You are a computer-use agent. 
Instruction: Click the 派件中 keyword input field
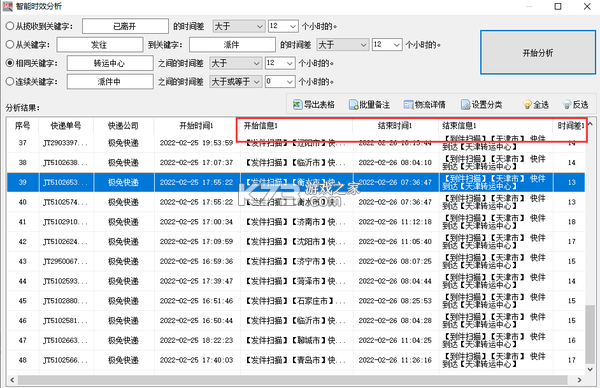click(x=110, y=81)
